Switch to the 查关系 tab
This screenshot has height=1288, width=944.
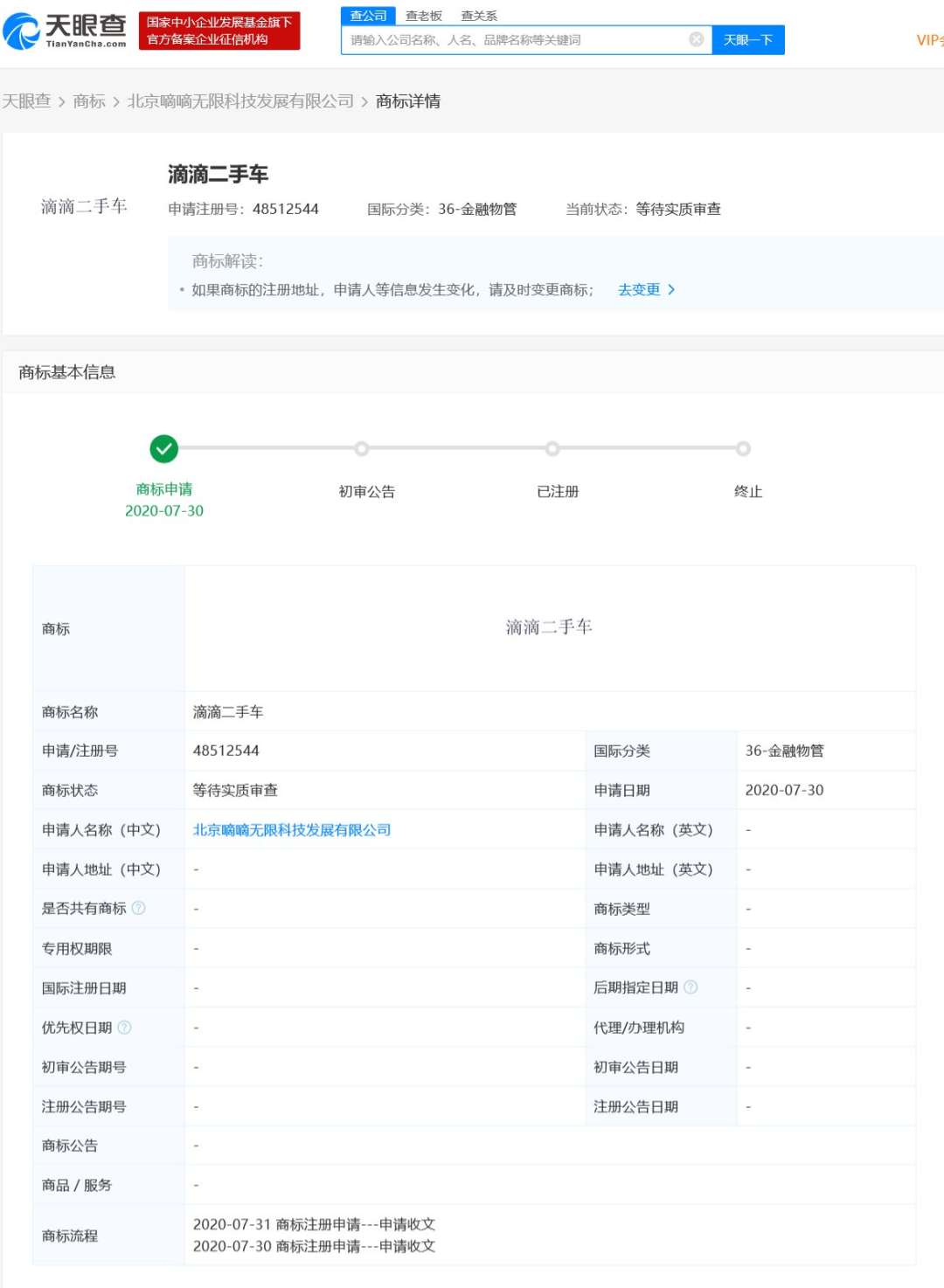click(x=479, y=16)
